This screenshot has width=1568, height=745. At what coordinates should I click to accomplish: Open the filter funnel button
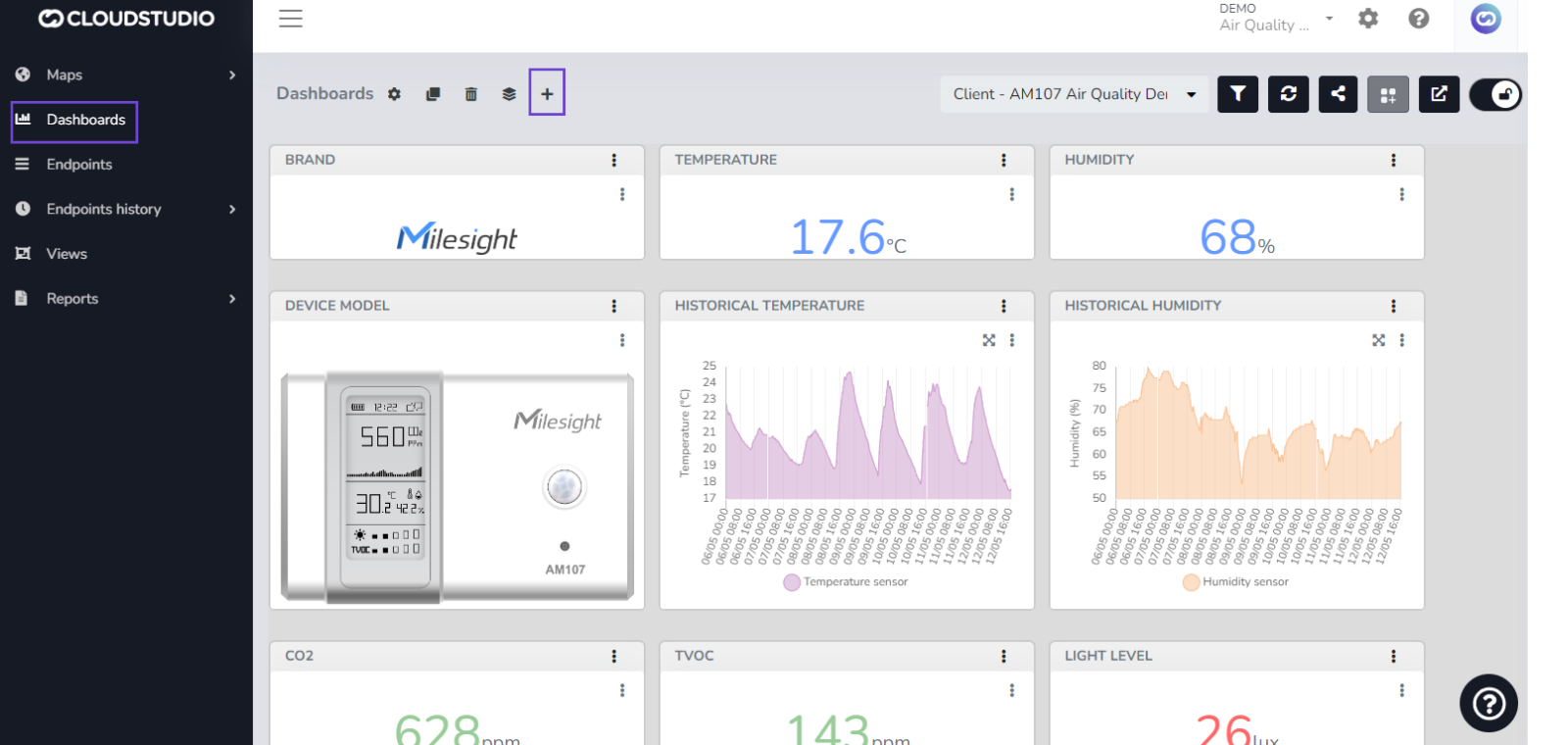point(1238,94)
